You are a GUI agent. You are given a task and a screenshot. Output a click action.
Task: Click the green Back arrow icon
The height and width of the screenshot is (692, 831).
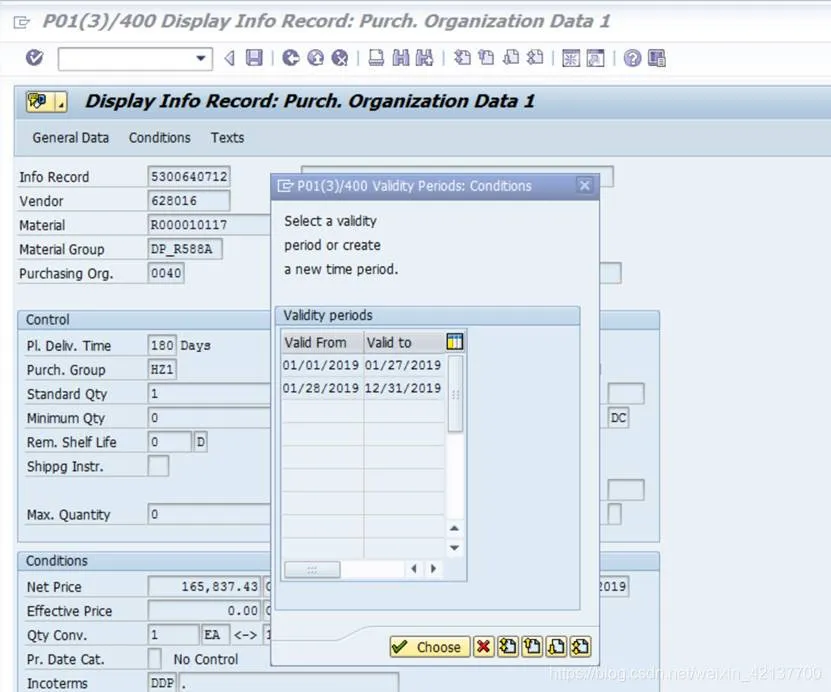pyautogui.click(x=290, y=58)
